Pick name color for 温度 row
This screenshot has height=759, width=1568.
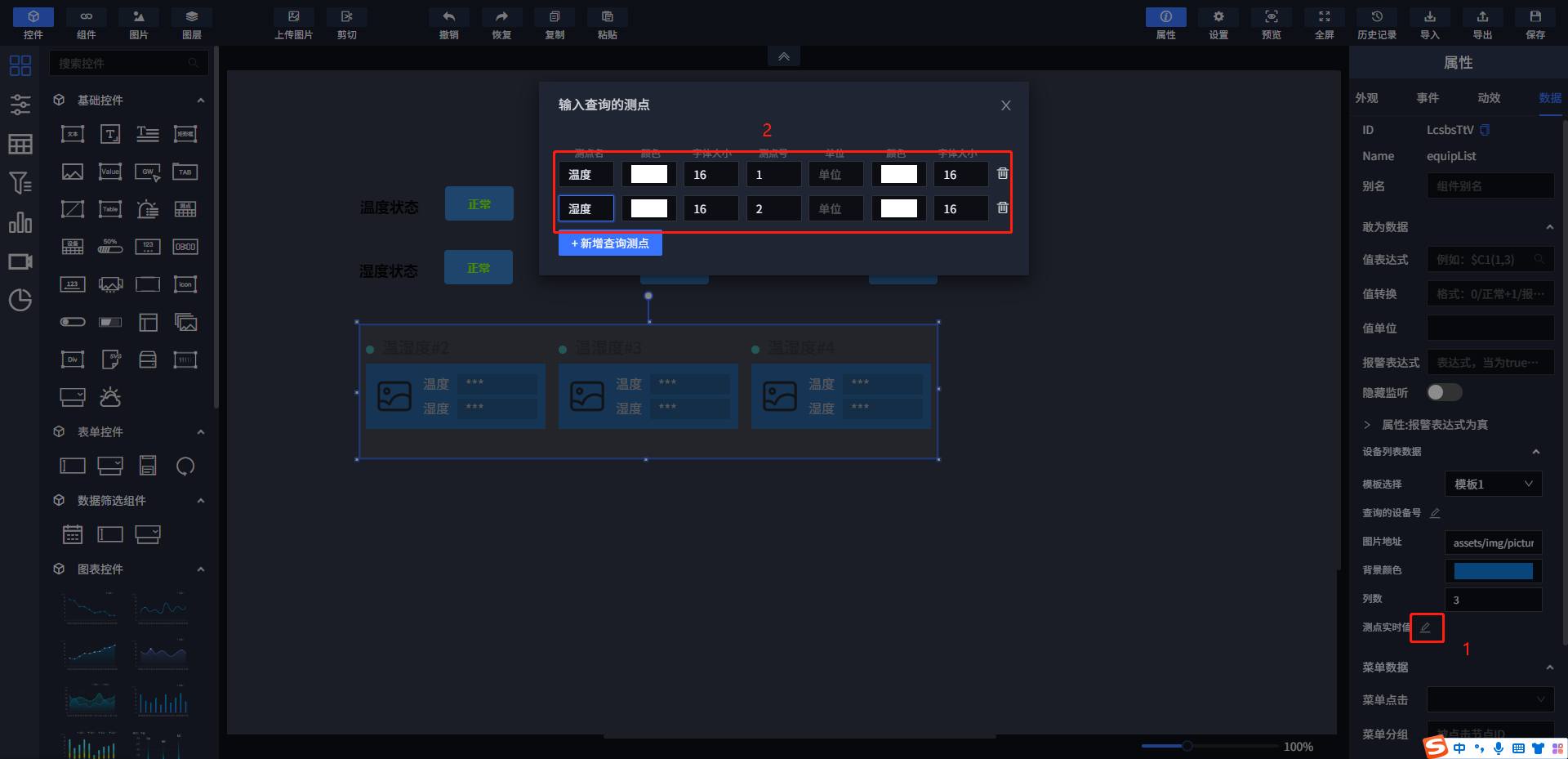649,174
